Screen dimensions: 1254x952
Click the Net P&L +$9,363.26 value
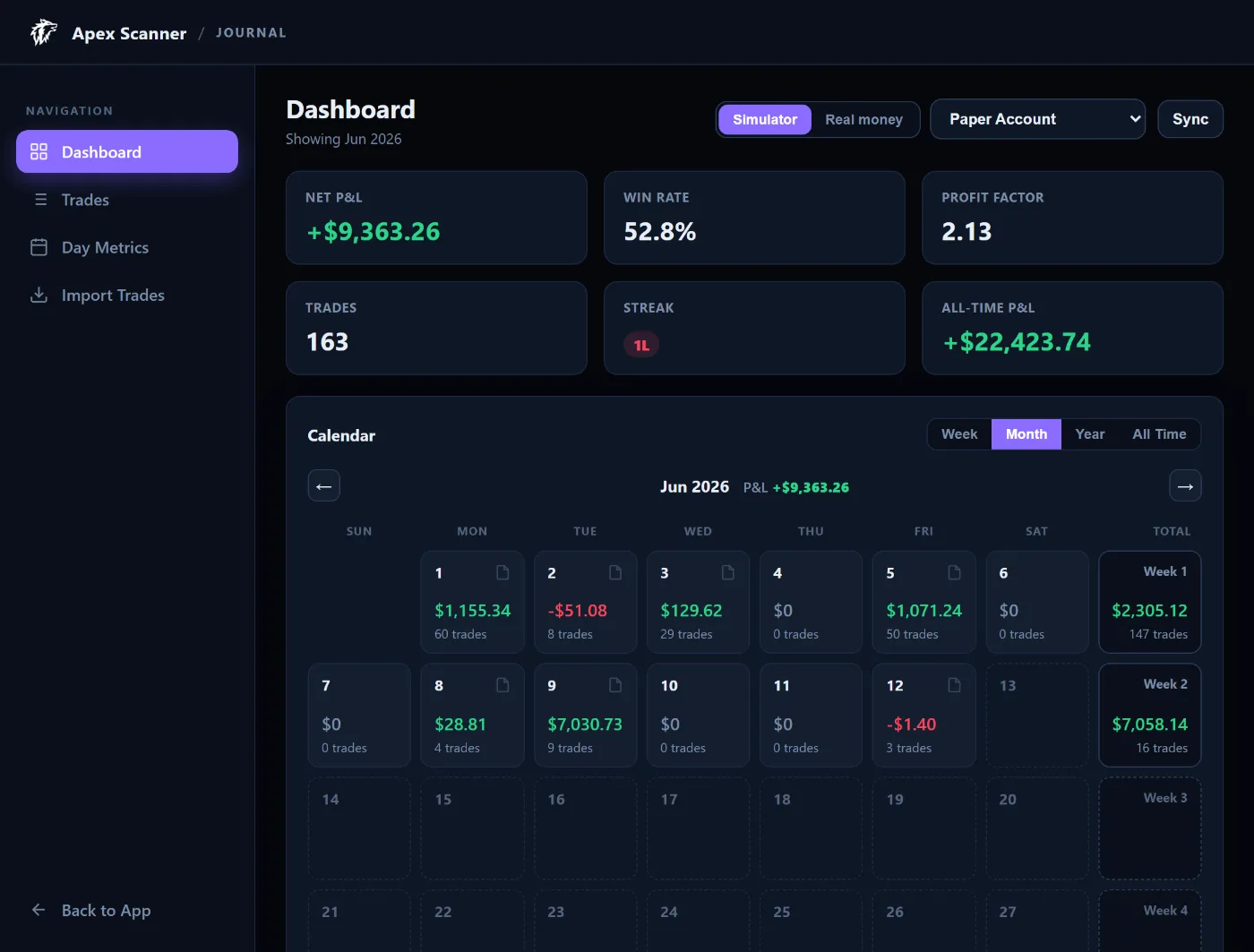coord(374,232)
